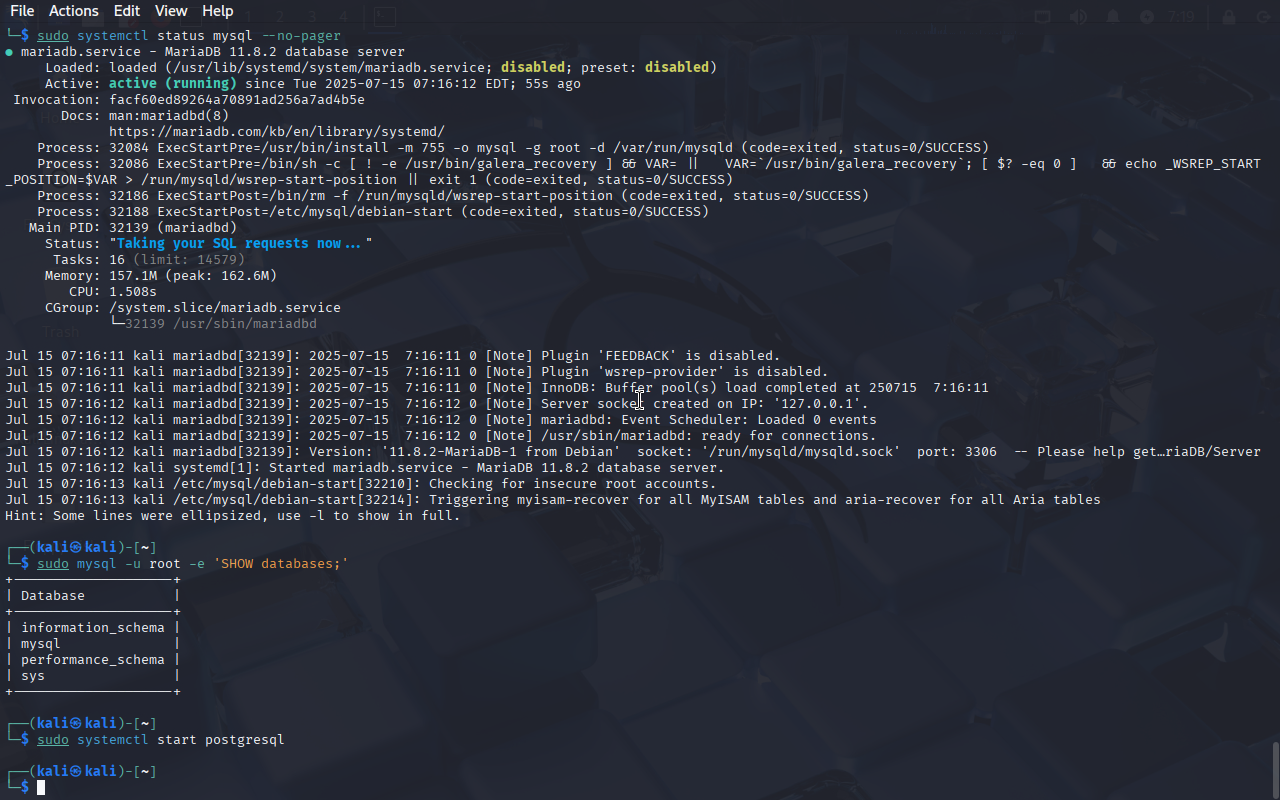Click the 'systemctl start postgresql' command

161,740
